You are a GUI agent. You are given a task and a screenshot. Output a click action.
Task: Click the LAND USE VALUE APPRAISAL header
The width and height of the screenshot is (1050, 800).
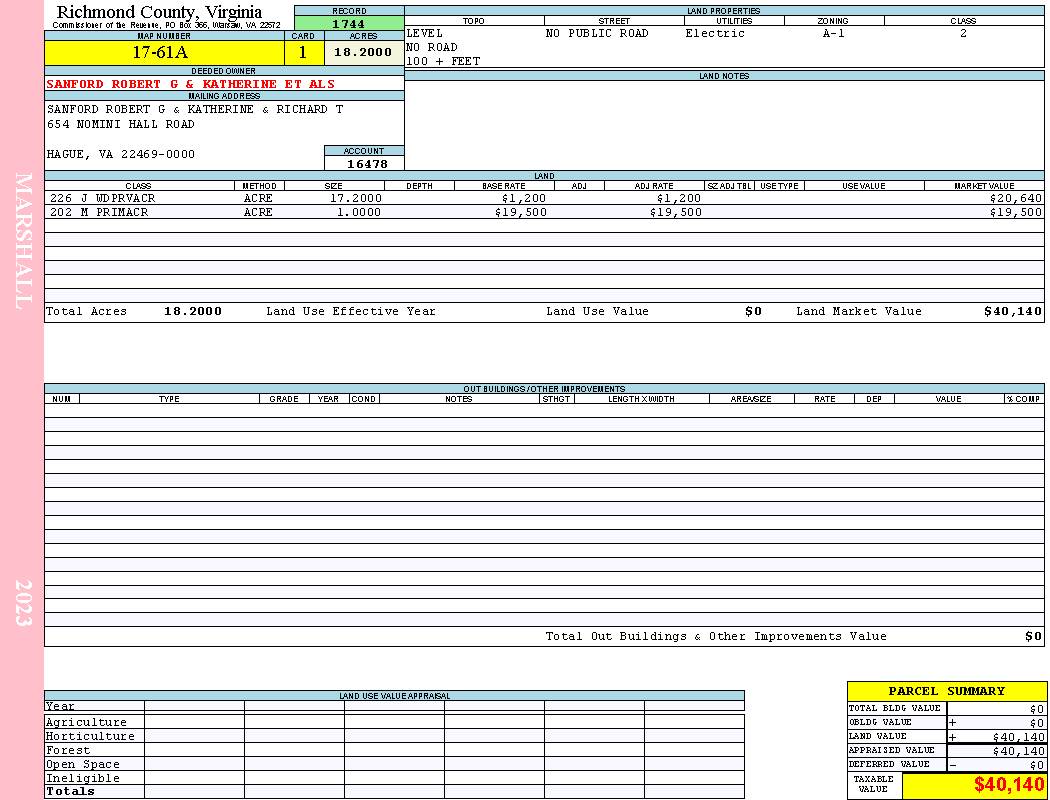tap(394, 696)
